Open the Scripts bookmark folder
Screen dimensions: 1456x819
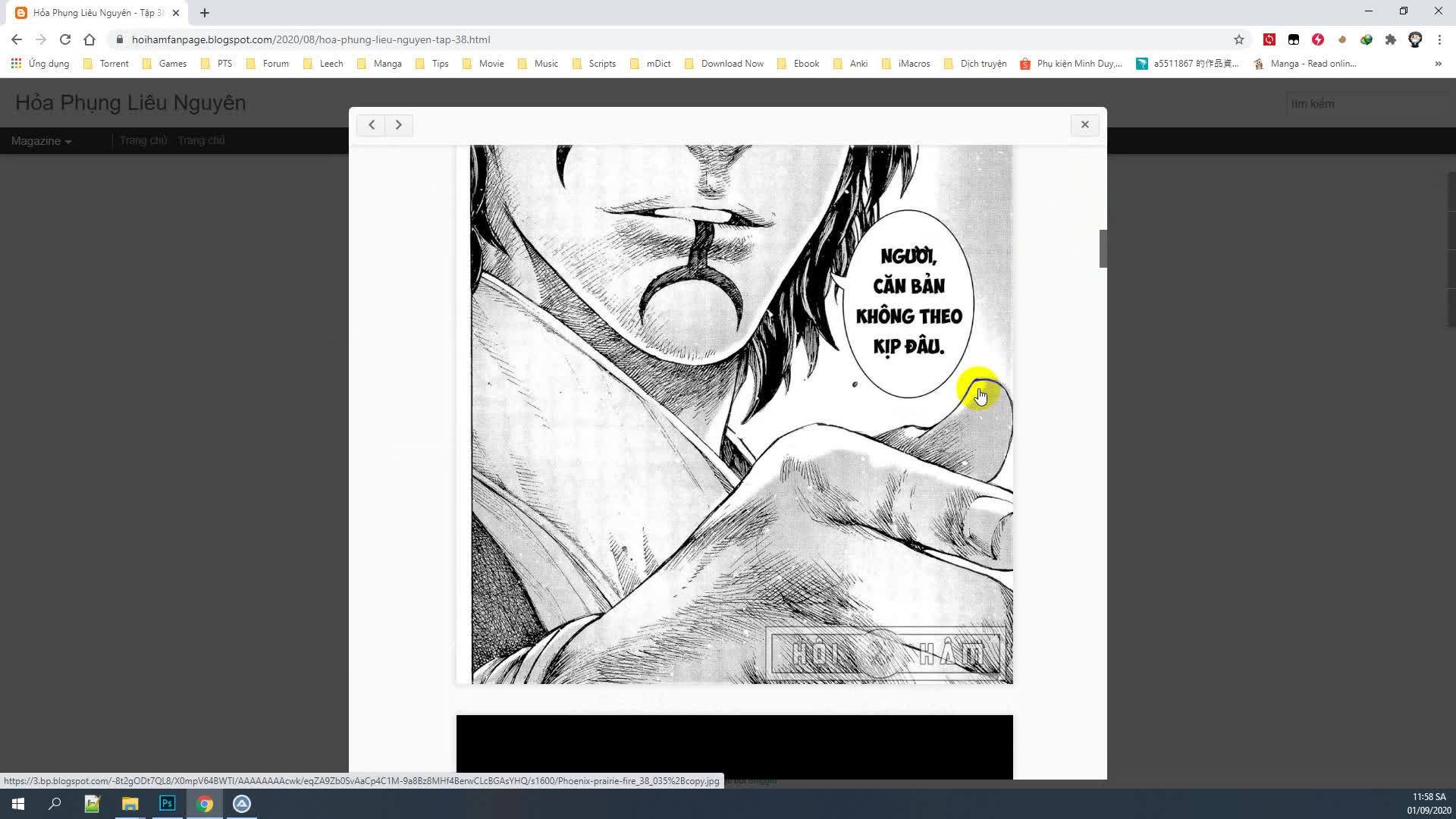tap(594, 64)
